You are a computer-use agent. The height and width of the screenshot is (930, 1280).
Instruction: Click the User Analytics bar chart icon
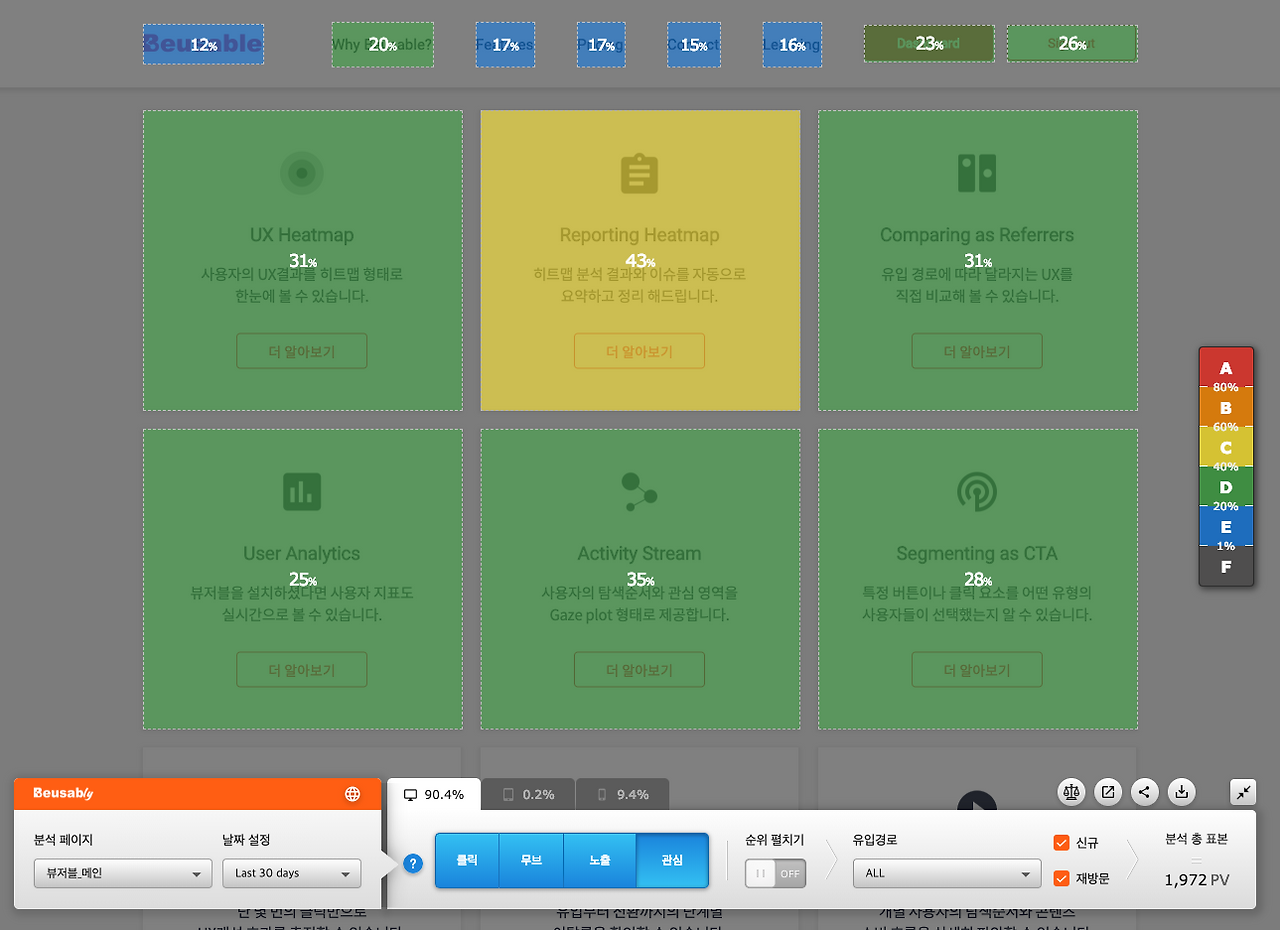coord(301,492)
